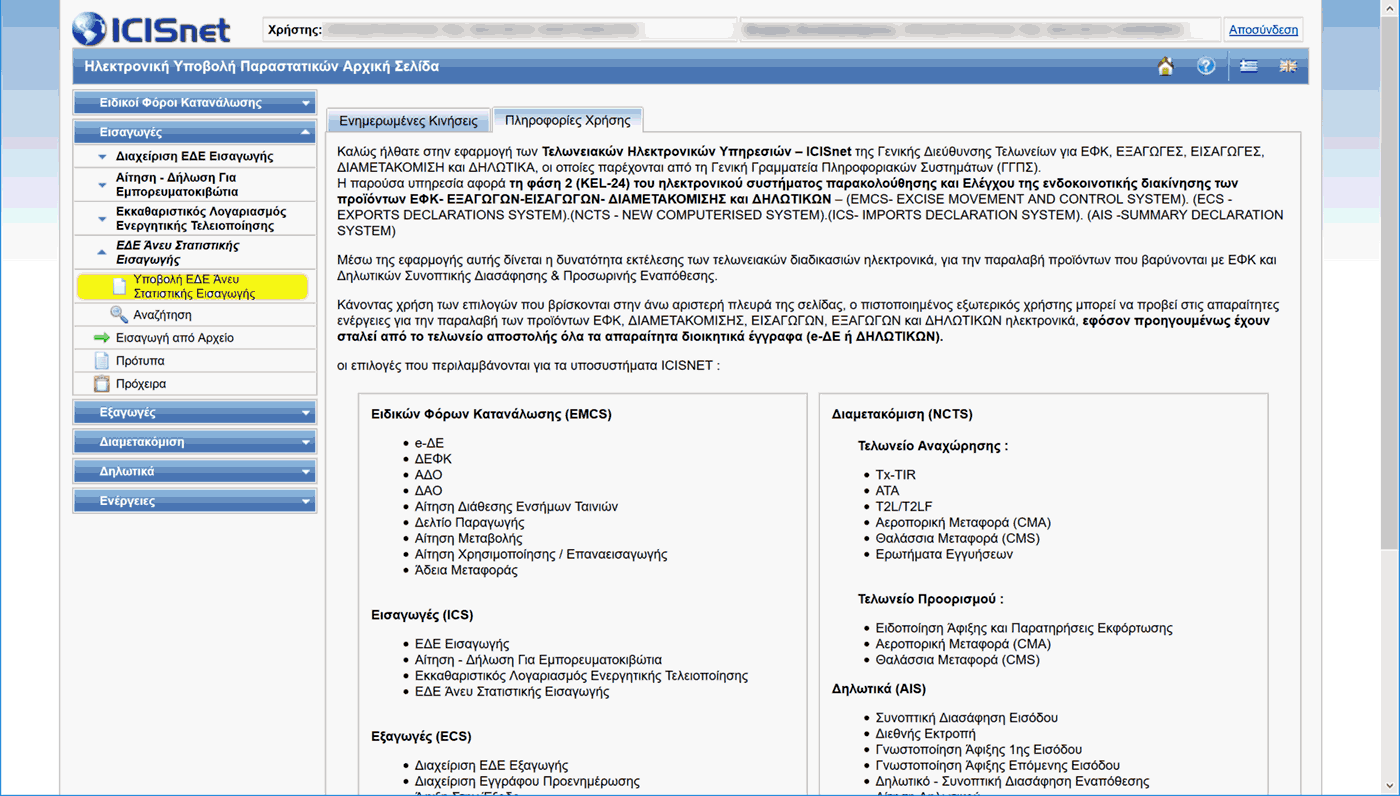
Task: Click 'Διεθνής Εκτροπή' list entry
Action: 925,734
